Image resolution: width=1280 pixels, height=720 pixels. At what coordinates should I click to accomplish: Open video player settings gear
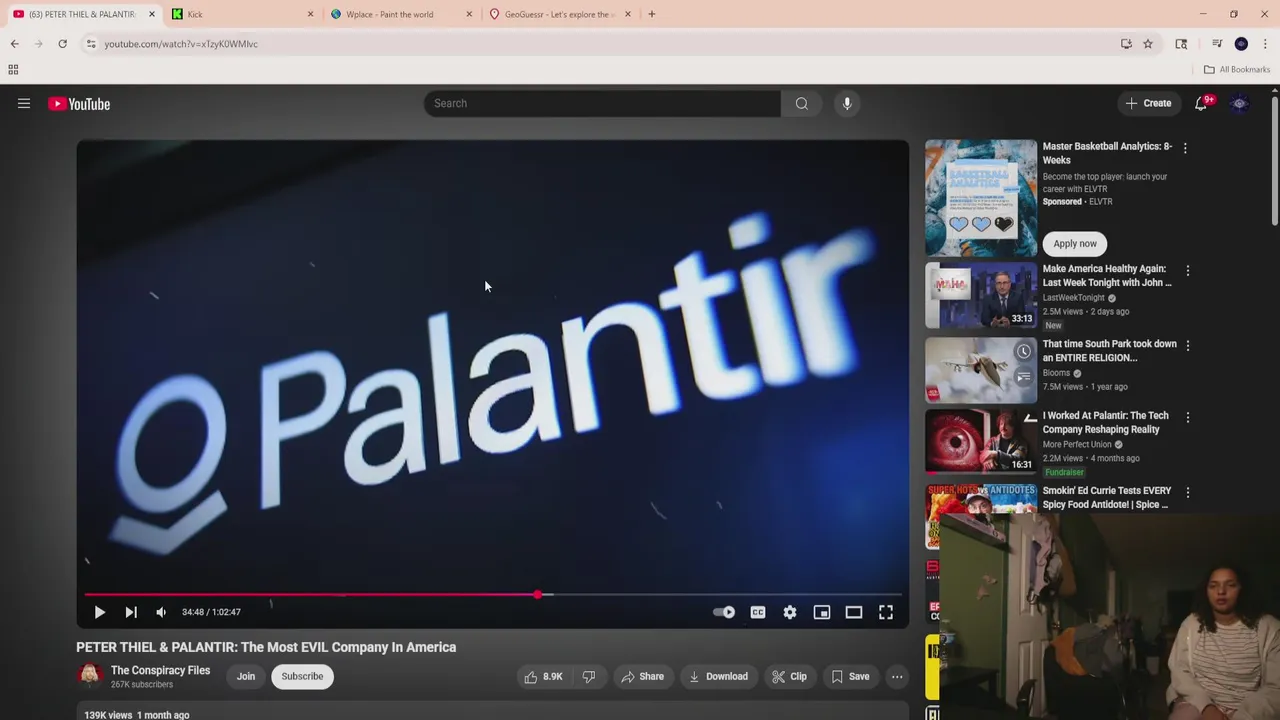790,612
